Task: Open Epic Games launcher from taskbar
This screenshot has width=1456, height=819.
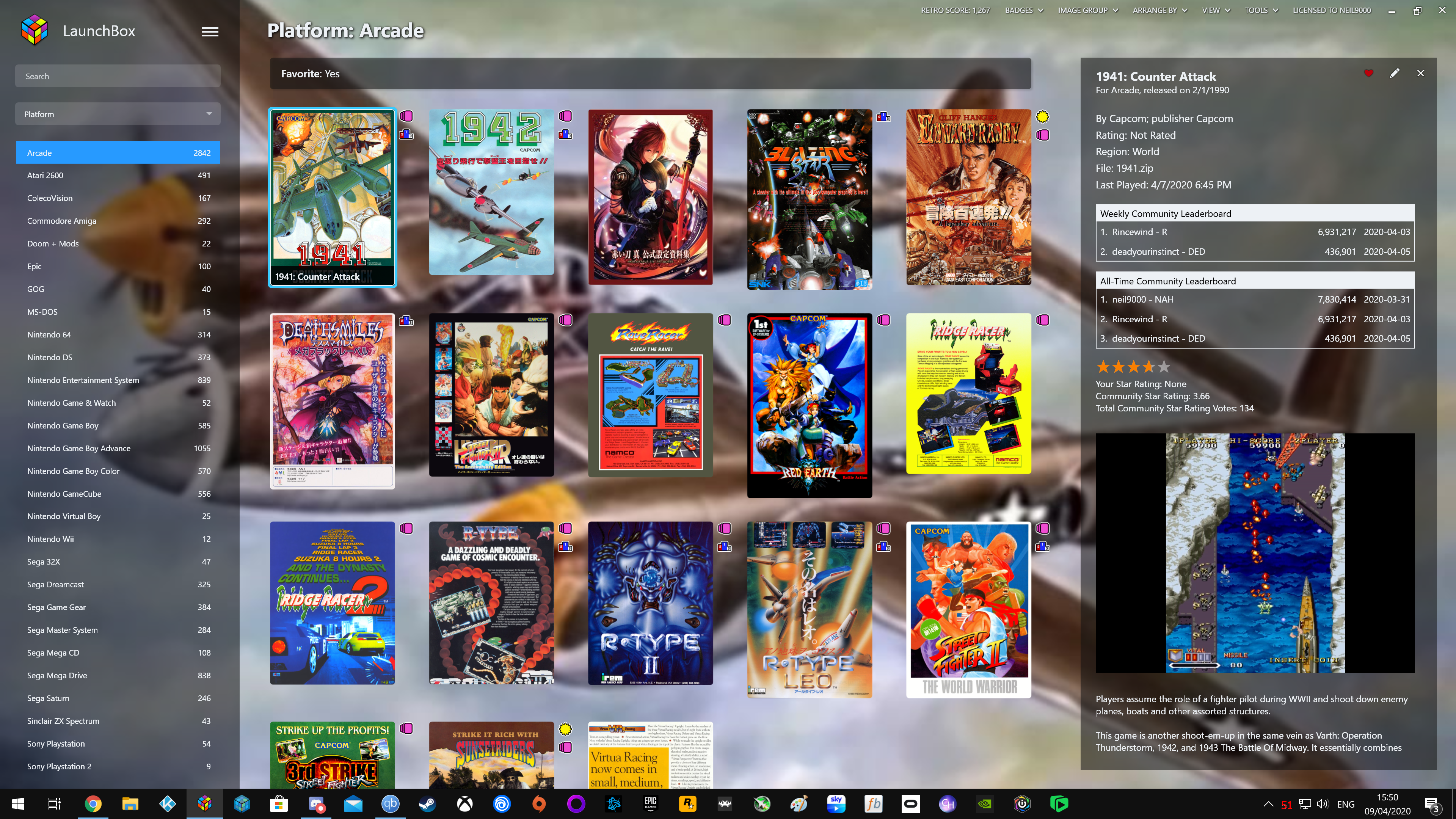Action: [x=650, y=804]
